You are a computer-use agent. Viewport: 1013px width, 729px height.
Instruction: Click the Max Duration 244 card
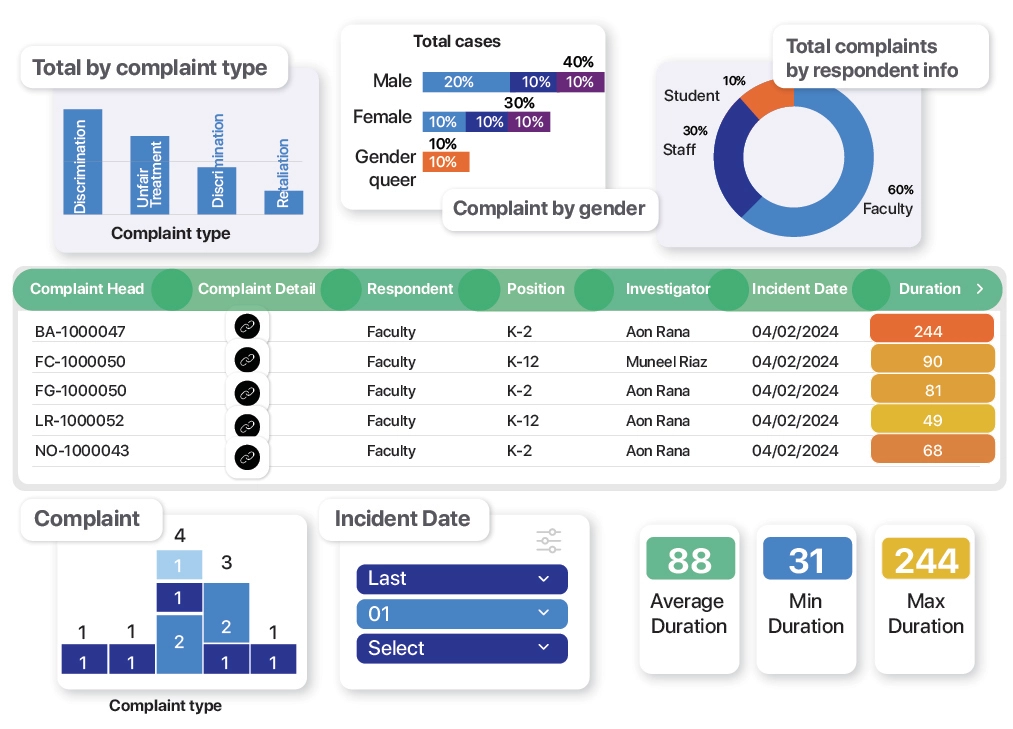point(925,598)
